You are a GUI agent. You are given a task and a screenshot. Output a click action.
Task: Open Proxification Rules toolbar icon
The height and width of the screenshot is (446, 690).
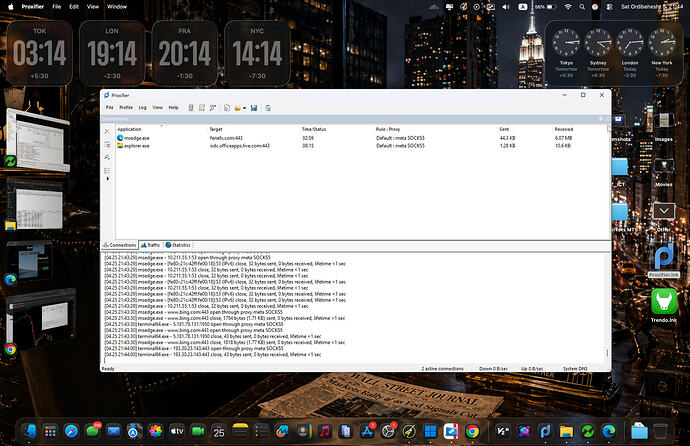[202, 108]
